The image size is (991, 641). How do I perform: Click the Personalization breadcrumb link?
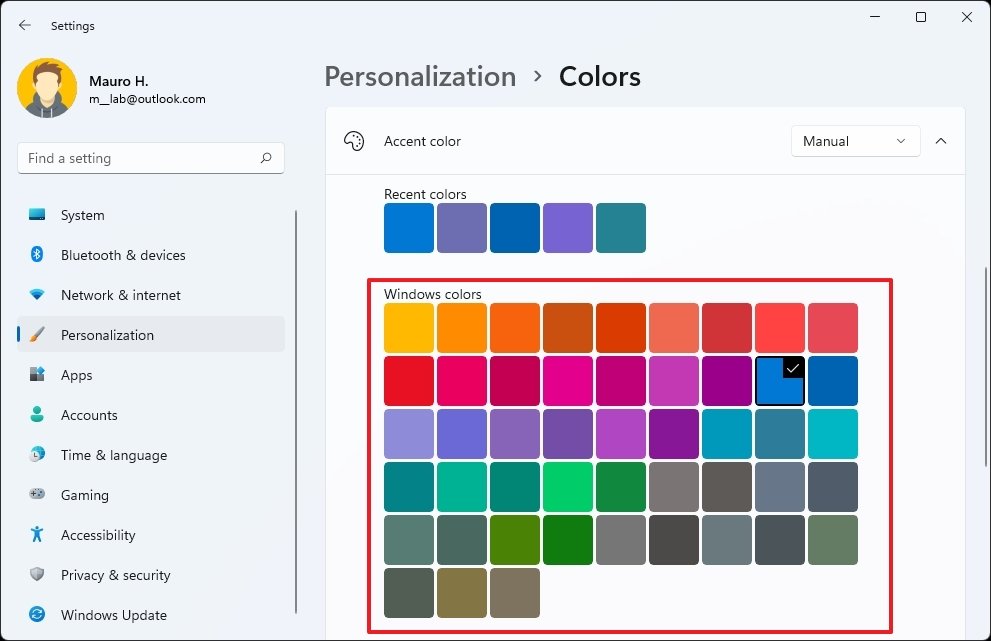[420, 76]
